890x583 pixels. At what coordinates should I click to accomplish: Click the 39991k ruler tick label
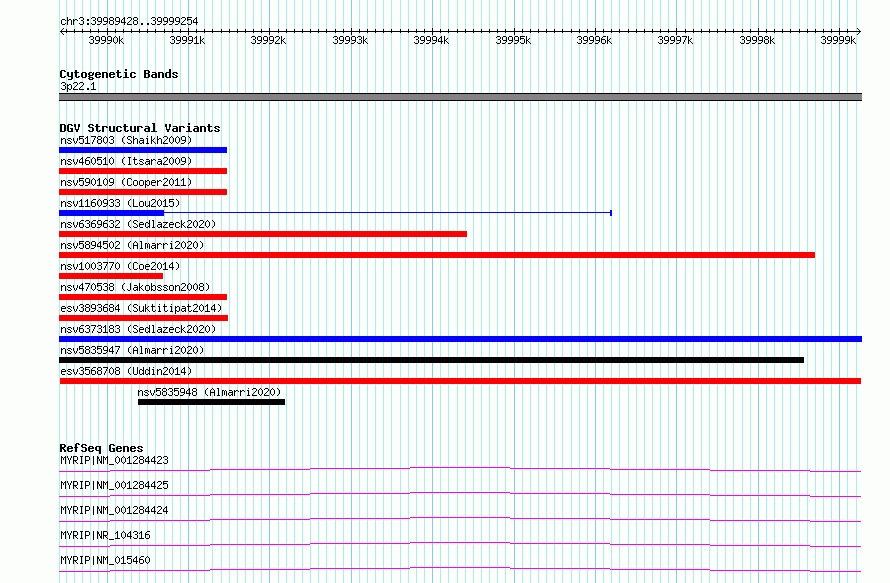click(187, 40)
